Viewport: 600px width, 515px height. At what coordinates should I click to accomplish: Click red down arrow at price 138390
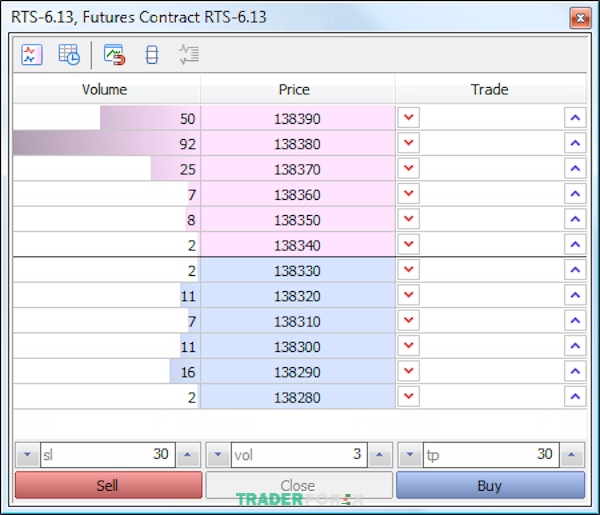(409, 117)
